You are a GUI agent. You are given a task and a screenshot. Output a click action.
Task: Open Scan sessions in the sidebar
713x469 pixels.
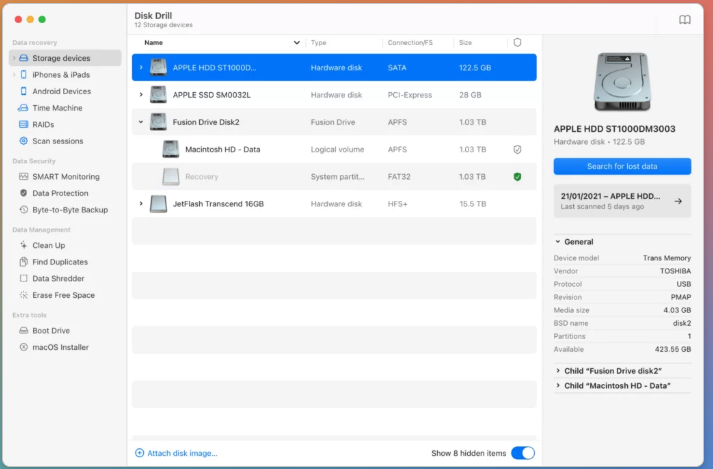(x=58, y=141)
